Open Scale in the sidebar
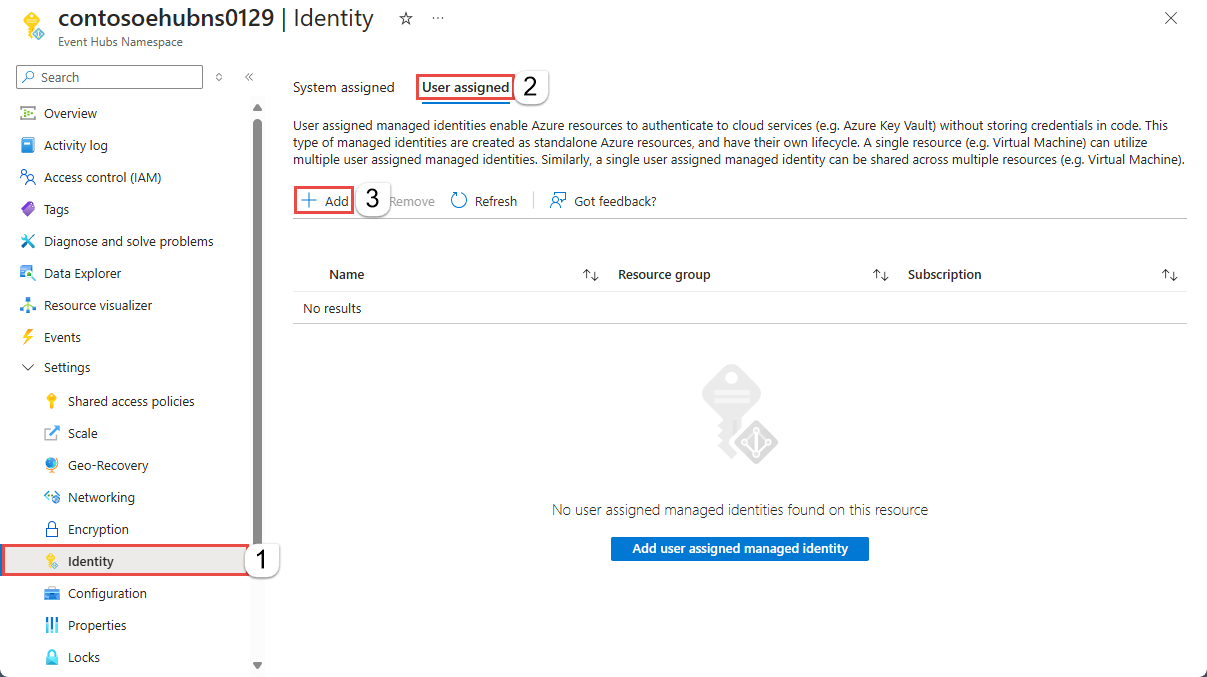This screenshot has width=1207, height=677. 83,433
